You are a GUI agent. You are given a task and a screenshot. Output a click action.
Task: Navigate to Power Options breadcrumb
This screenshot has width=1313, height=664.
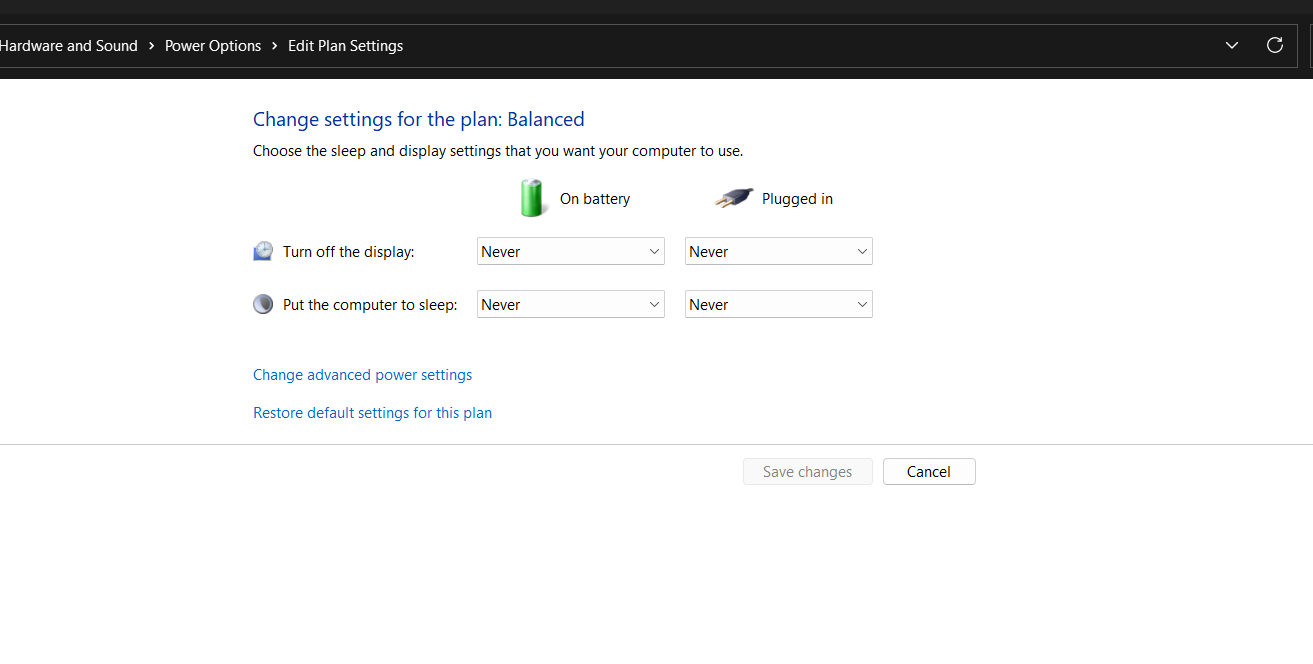[x=213, y=46]
